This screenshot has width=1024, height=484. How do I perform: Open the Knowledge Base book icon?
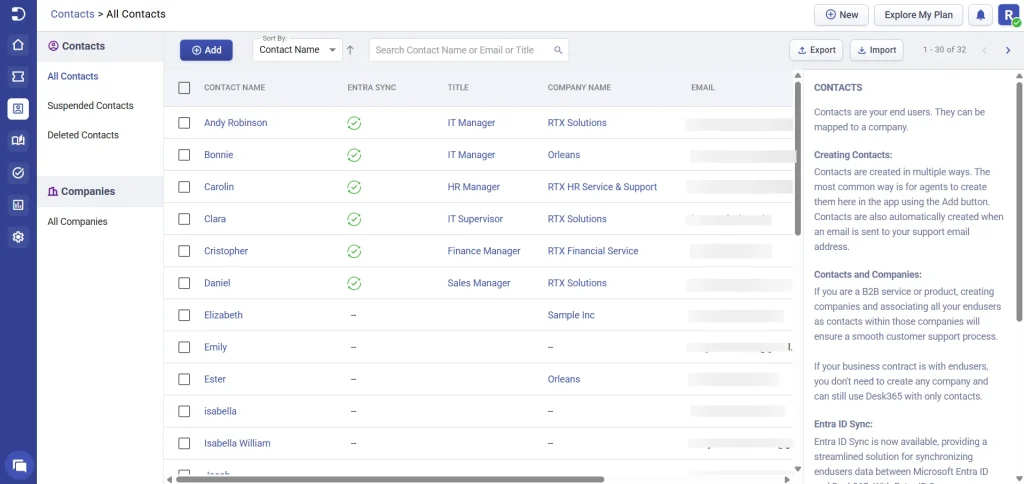click(x=18, y=140)
